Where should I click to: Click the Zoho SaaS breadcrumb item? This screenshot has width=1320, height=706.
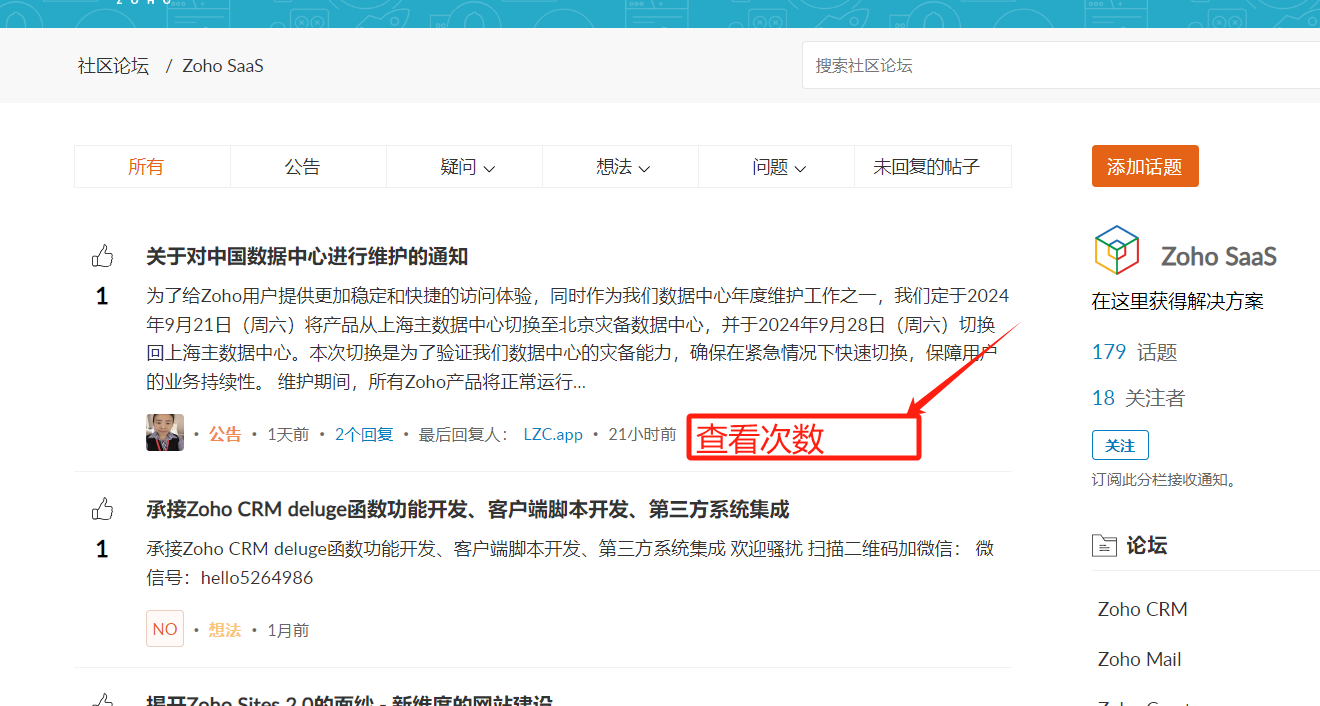(x=223, y=66)
